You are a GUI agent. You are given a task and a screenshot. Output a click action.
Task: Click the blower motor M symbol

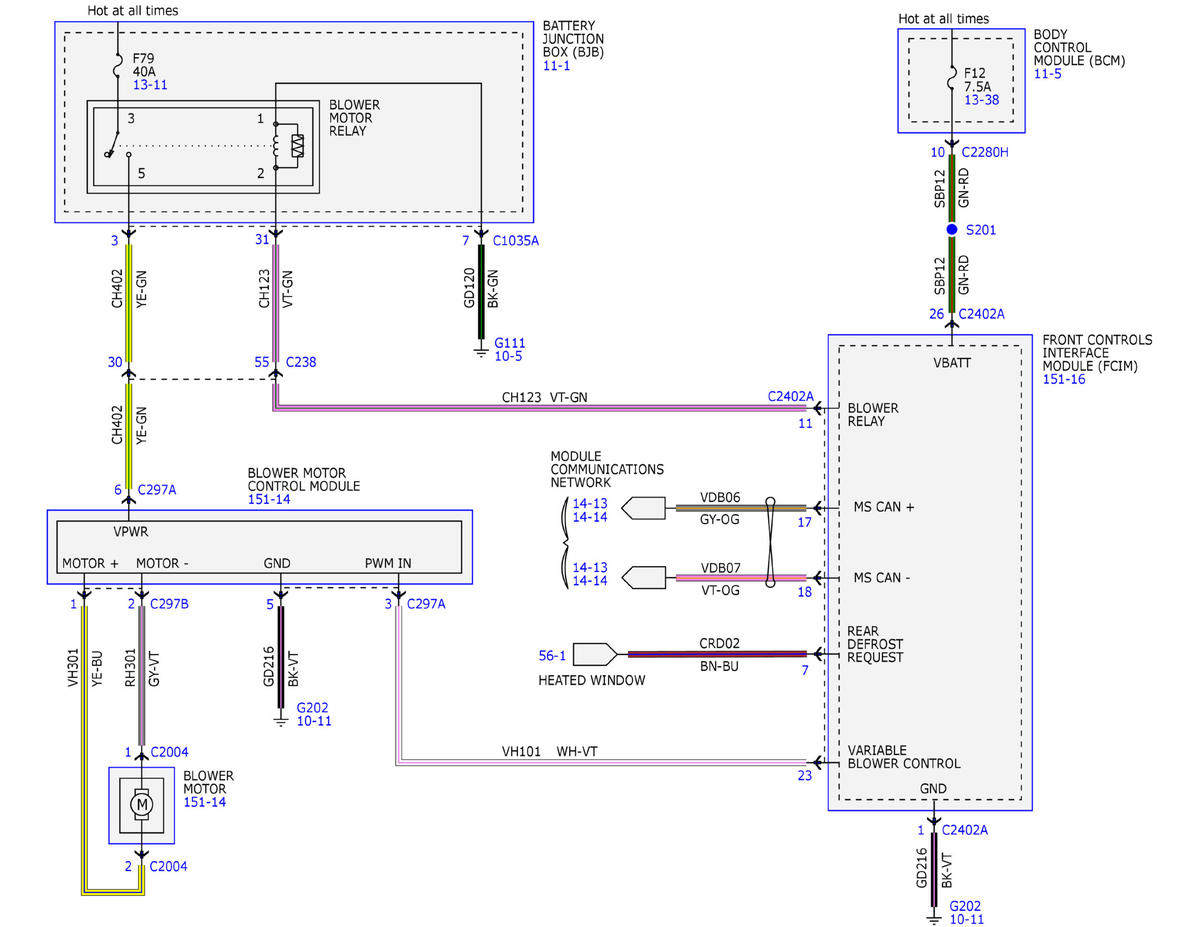141,804
